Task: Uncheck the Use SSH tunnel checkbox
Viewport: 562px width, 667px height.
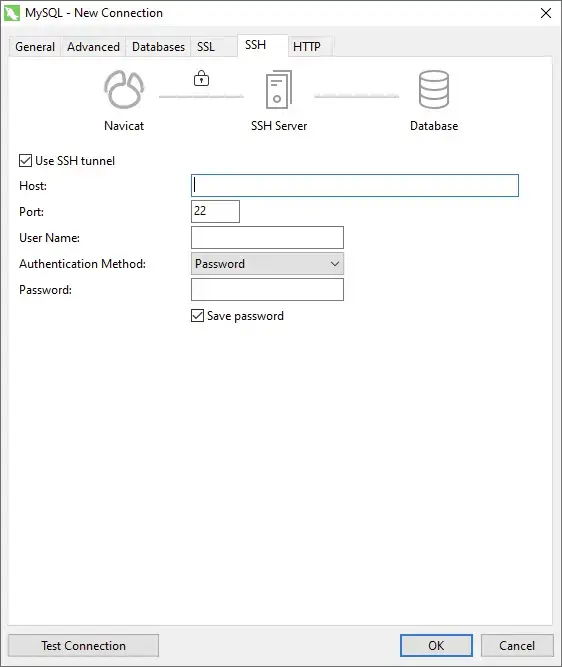Action: coord(25,161)
